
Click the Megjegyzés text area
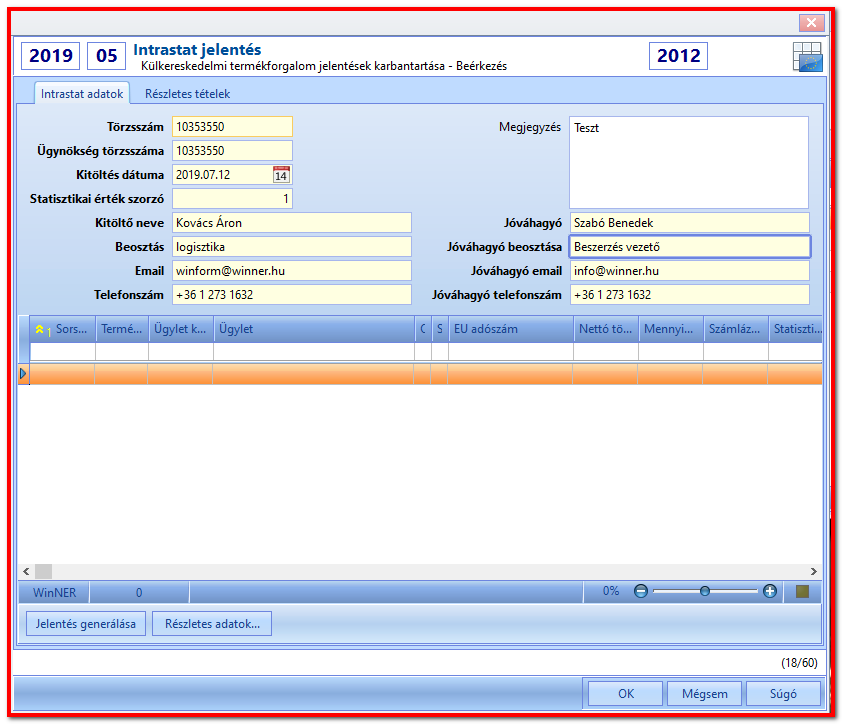coord(689,162)
